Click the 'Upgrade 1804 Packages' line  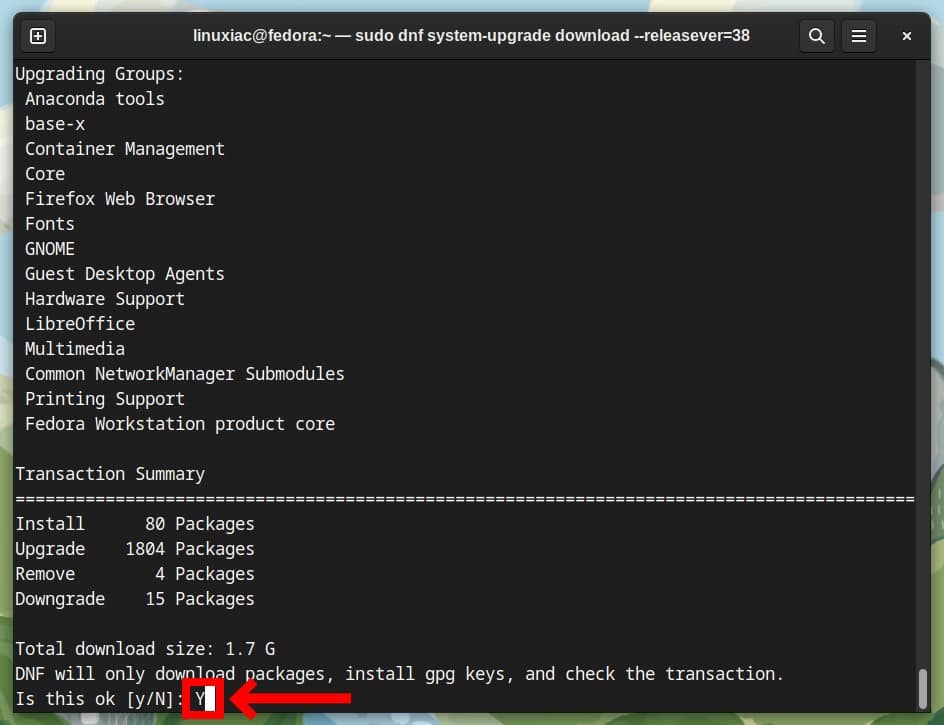click(x=135, y=549)
